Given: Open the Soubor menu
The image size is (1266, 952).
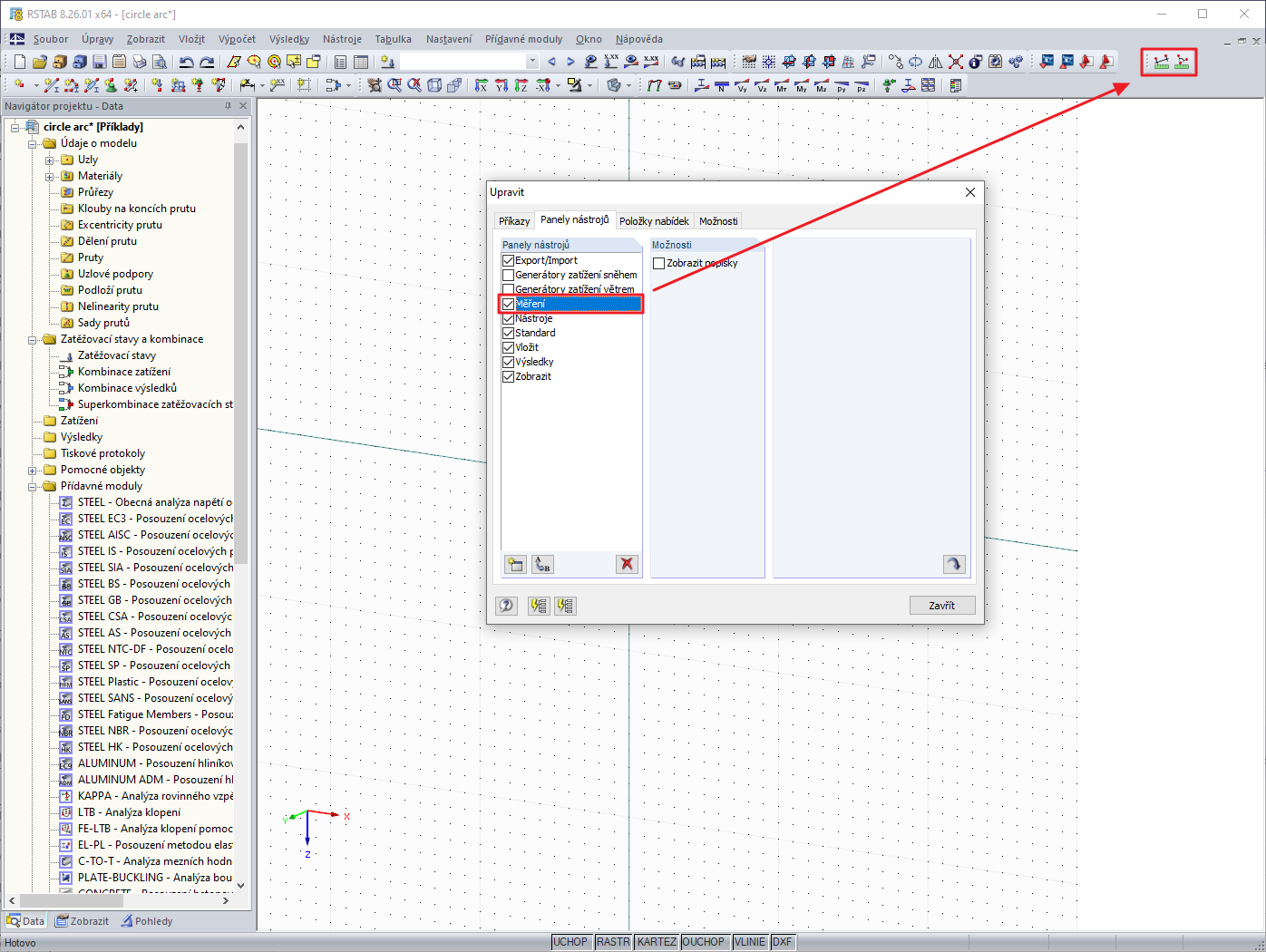Looking at the screenshot, I should 51,39.
